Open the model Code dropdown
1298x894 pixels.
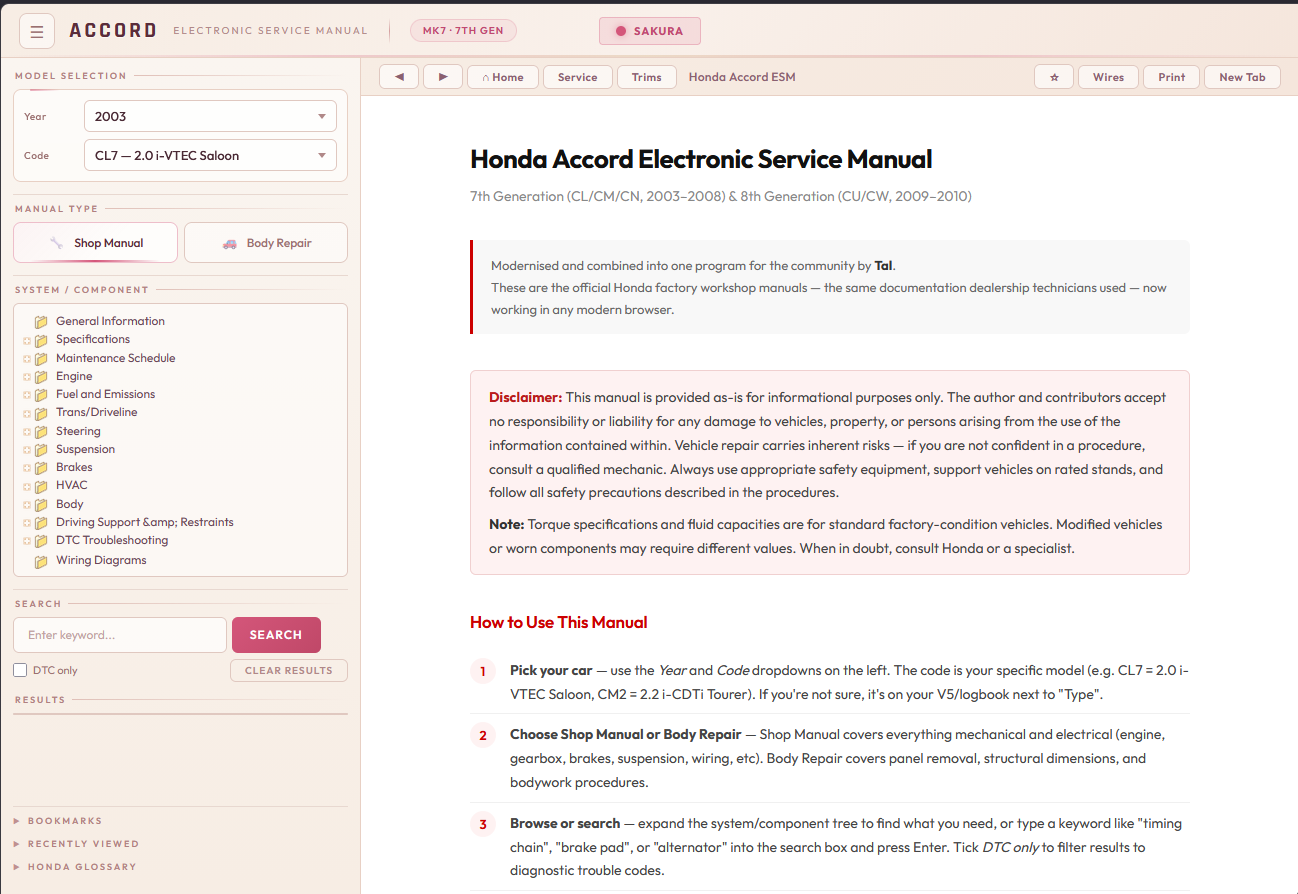[x=210, y=156]
